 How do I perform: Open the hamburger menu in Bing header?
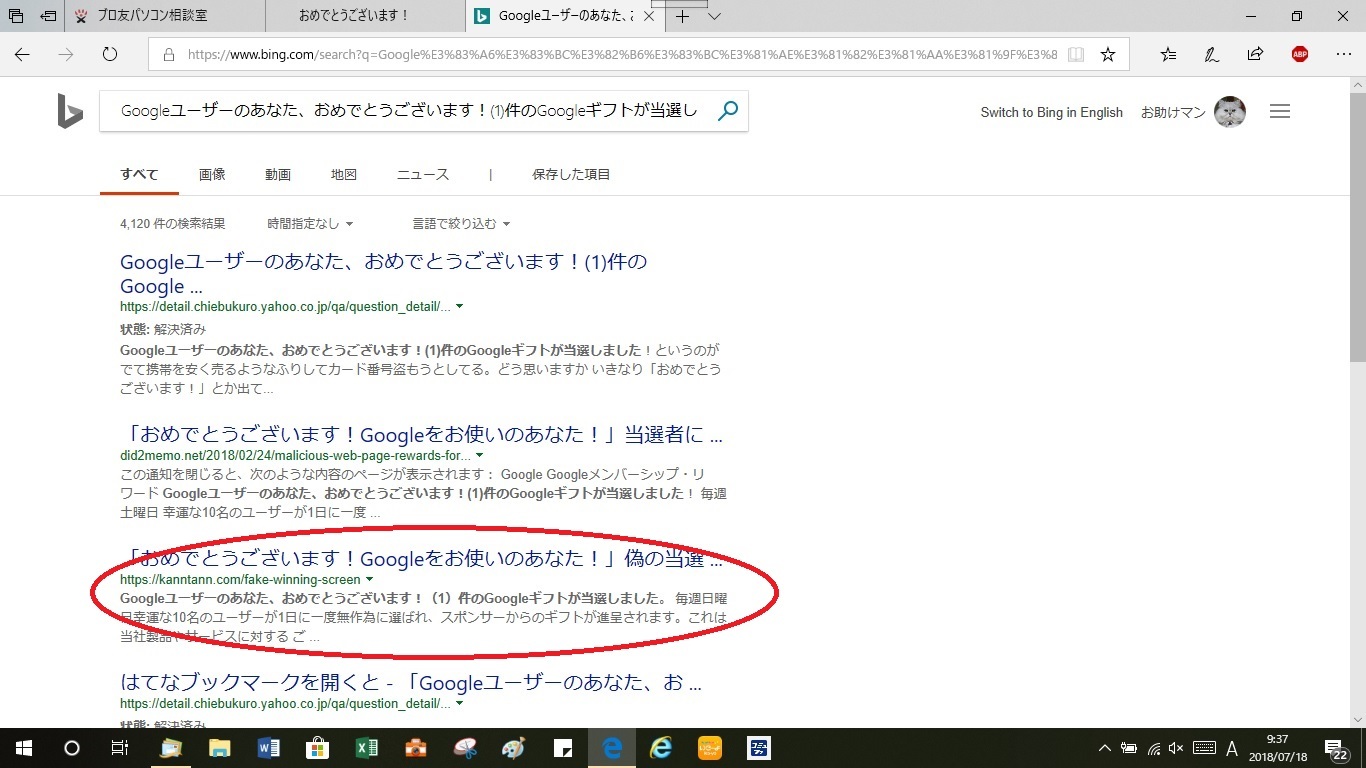pyautogui.click(x=1280, y=112)
